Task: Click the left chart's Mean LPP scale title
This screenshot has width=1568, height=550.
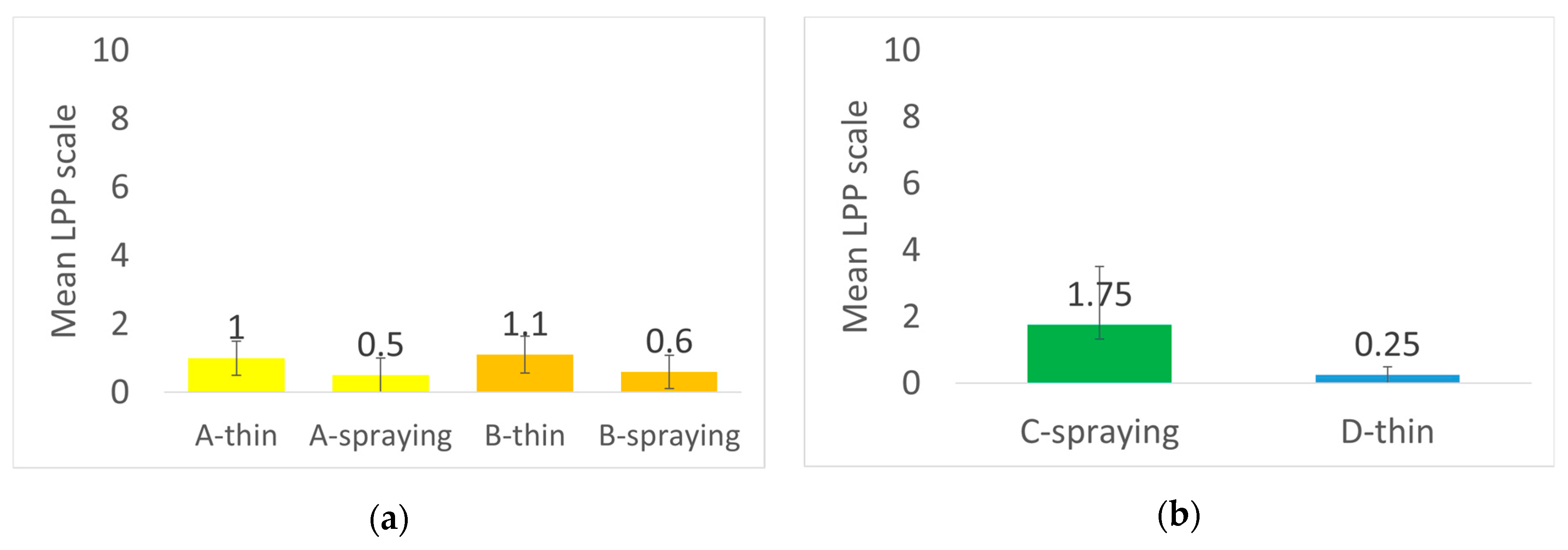Action: tap(64, 221)
